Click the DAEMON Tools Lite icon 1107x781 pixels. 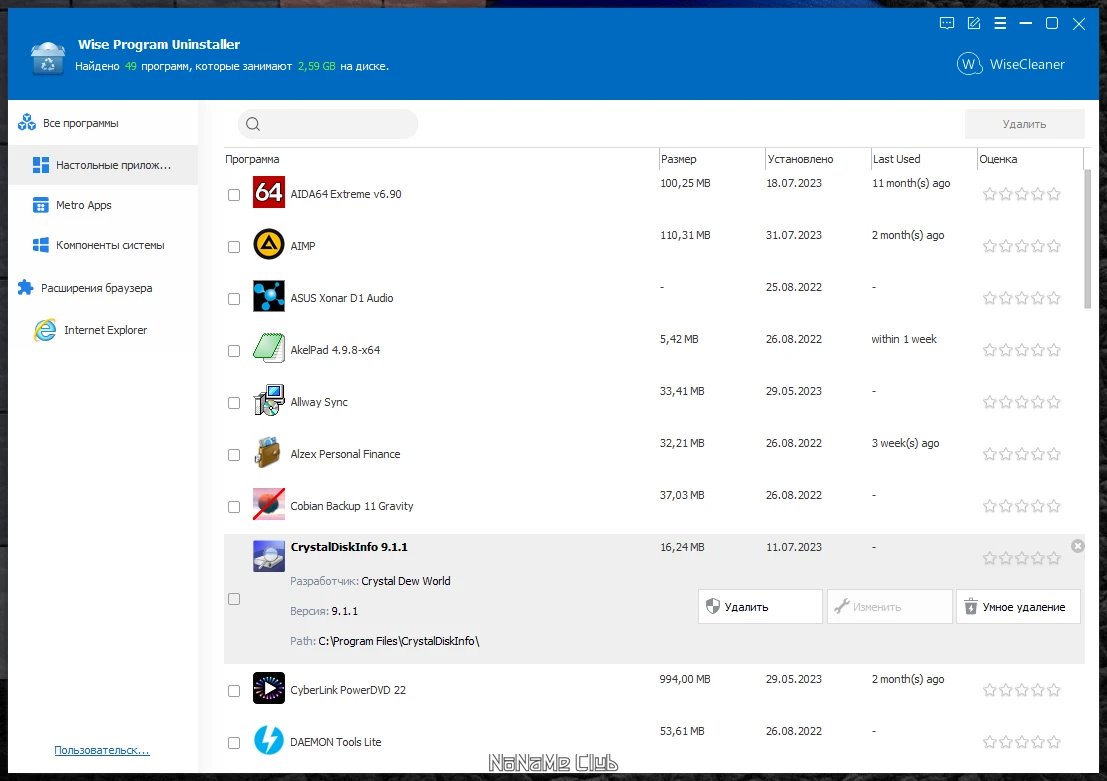pos(269,741)
